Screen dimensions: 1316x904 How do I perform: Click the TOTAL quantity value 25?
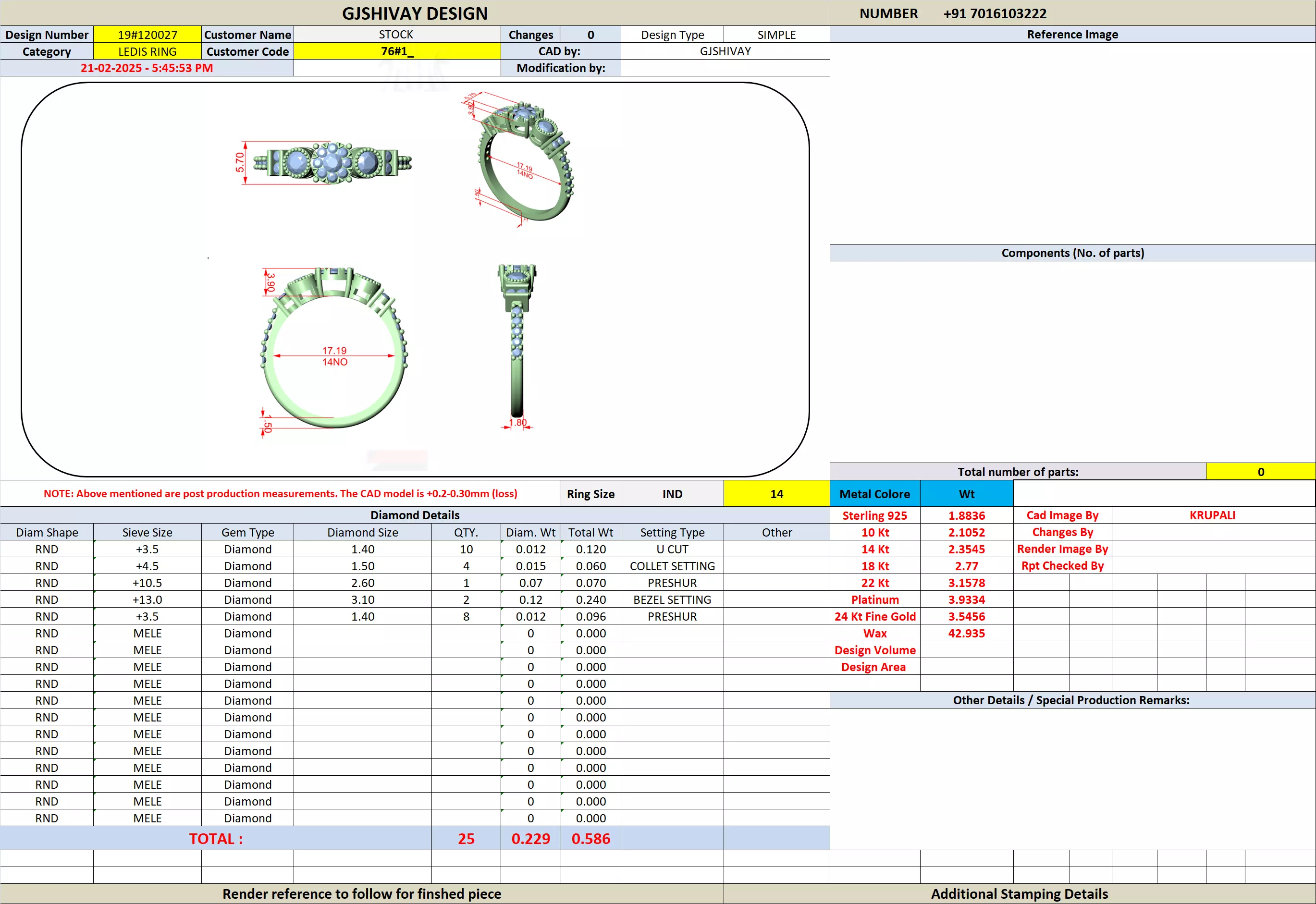[x=466, y=838]
